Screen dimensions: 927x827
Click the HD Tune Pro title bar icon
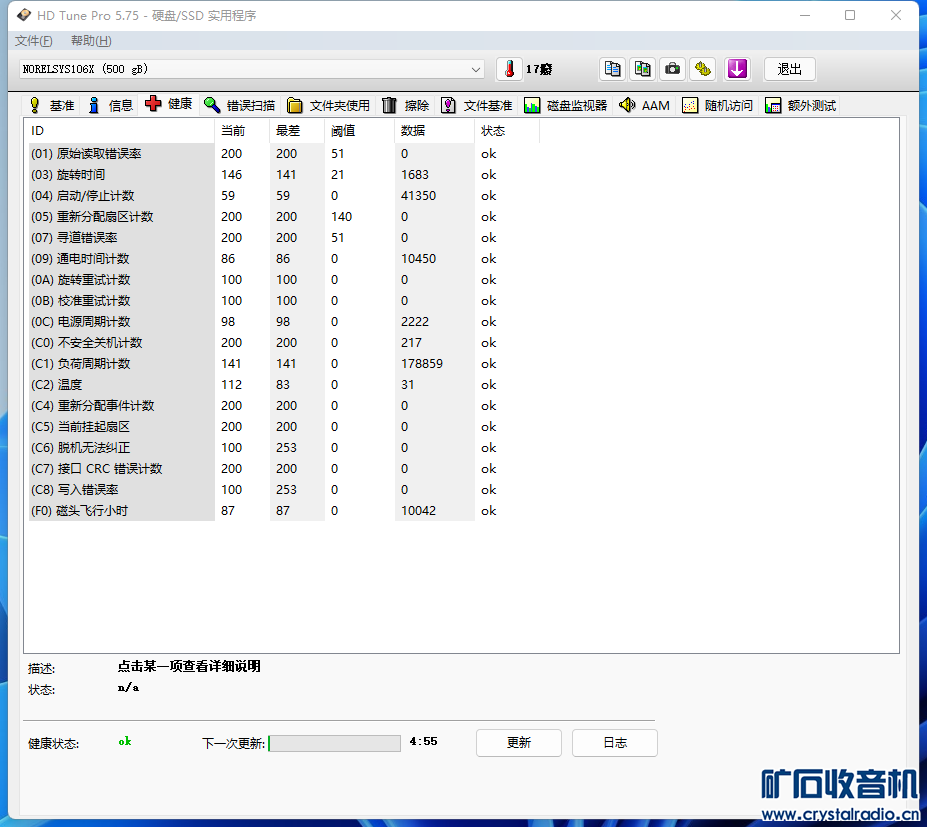tap(24, 15)
